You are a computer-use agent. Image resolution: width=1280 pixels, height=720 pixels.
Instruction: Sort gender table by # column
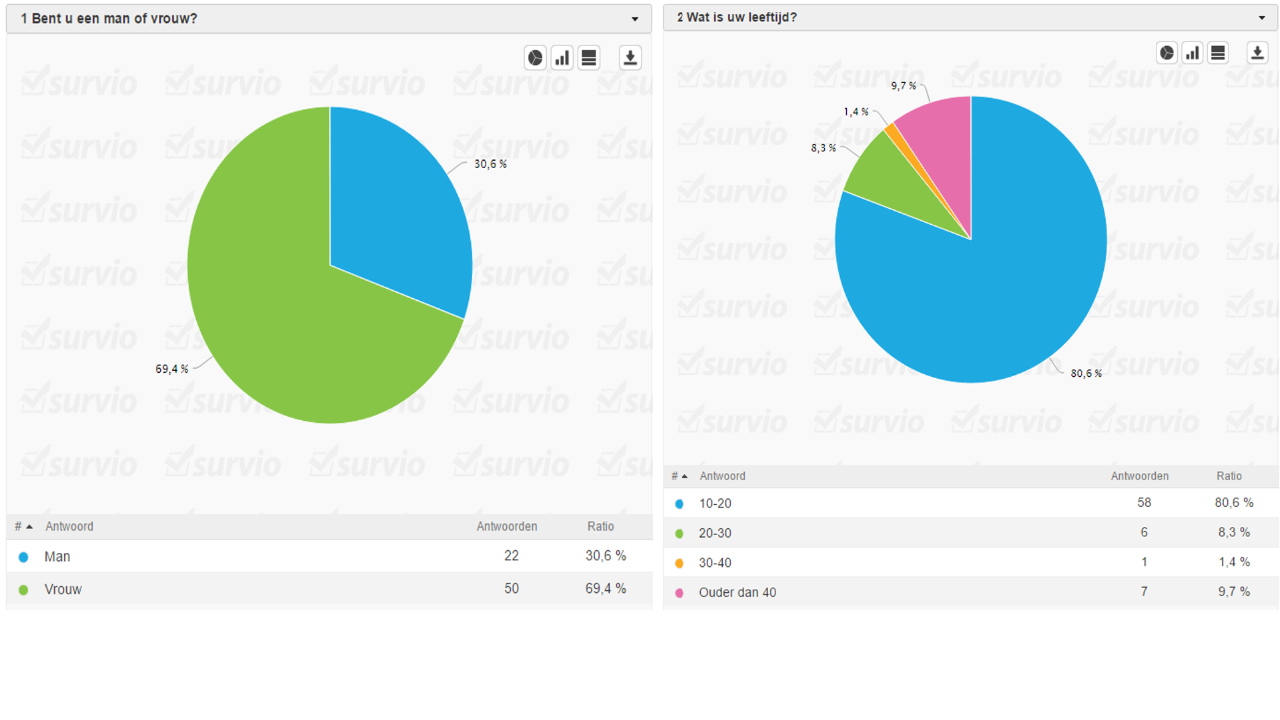pos(23,526)
